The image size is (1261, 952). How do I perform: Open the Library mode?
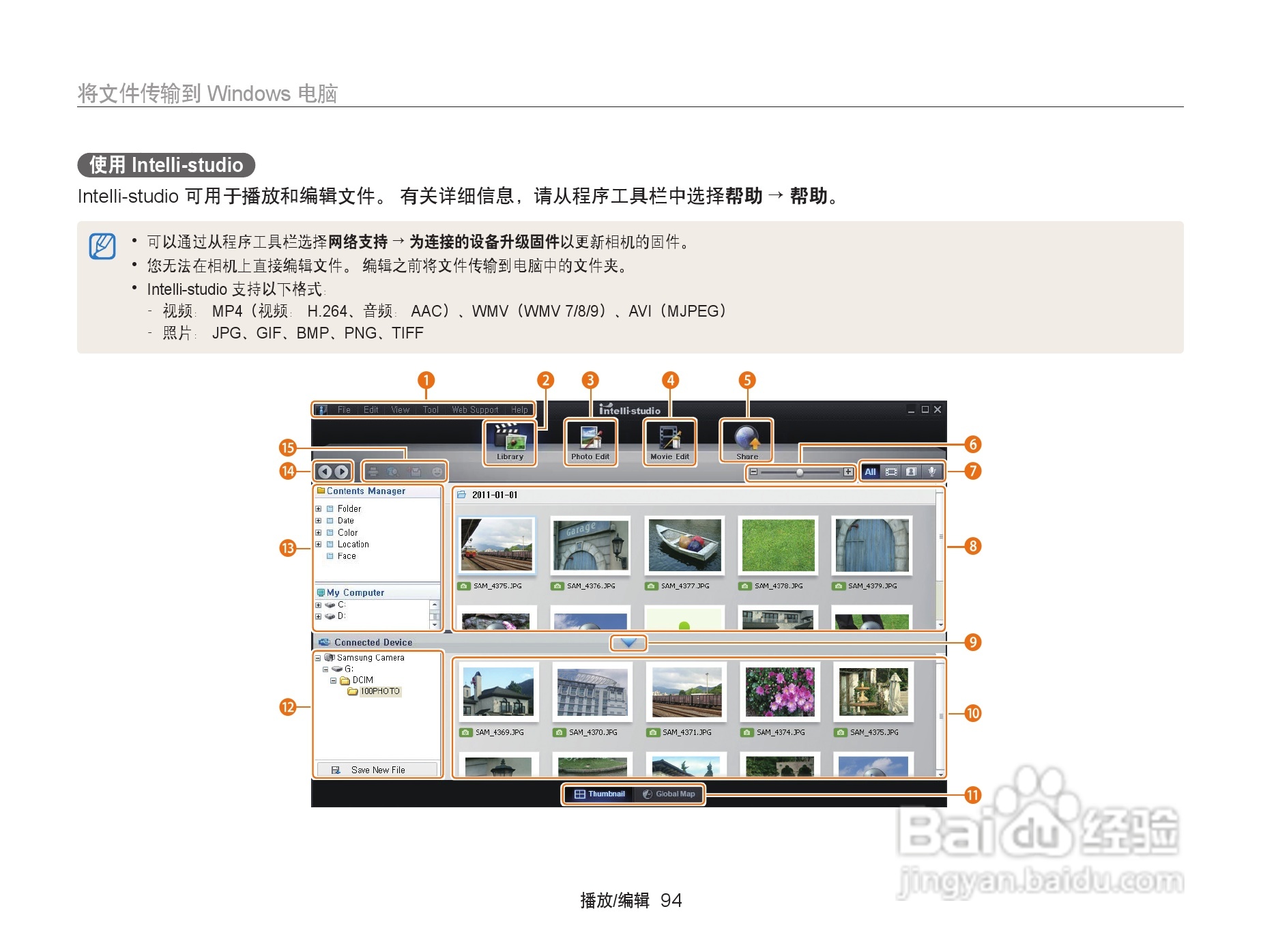[x=510, y=442]
